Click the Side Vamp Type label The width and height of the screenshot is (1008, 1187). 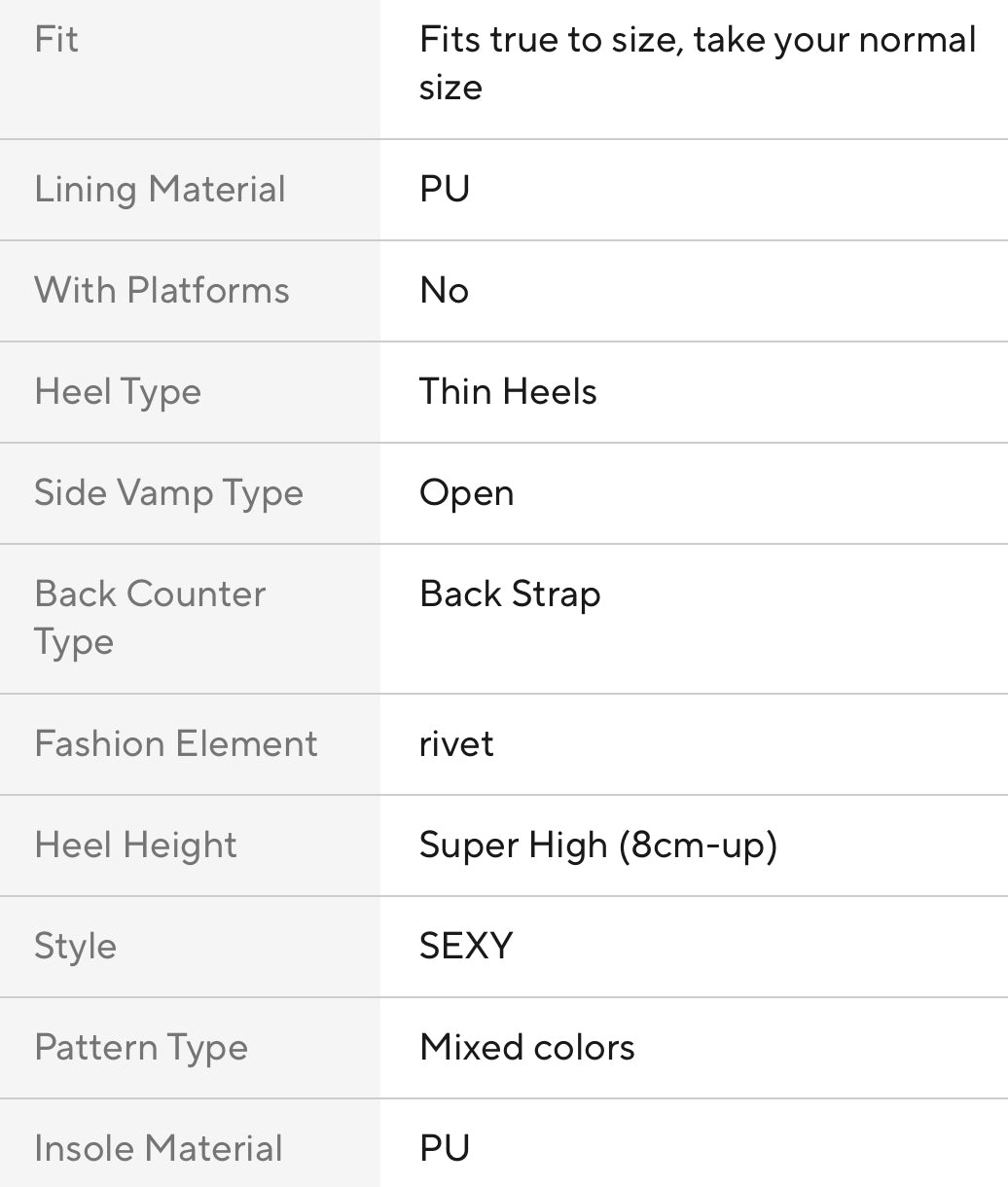[x=168, y=493]
